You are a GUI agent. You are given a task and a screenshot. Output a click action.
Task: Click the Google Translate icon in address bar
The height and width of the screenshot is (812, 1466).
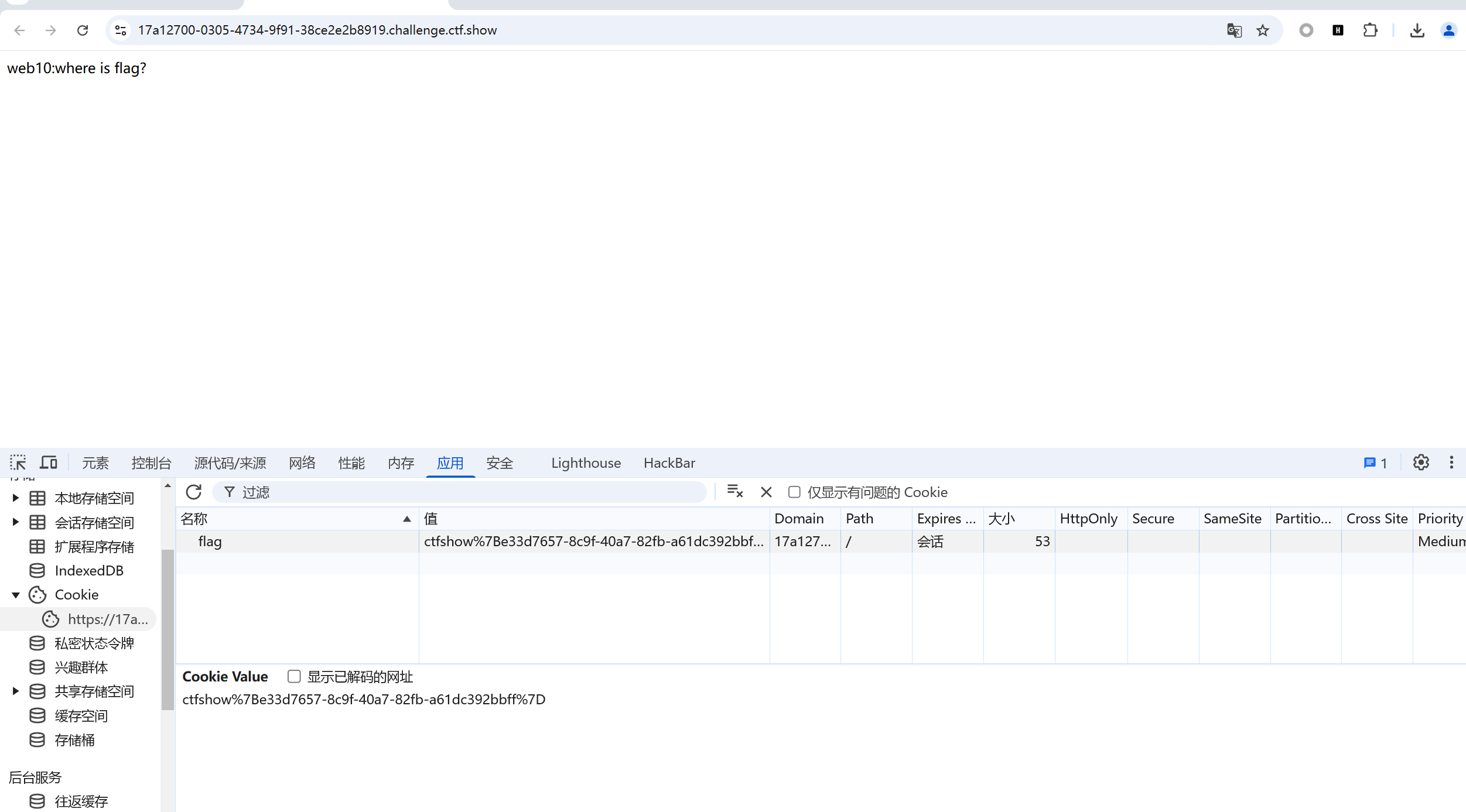[x=1234, y=30]
